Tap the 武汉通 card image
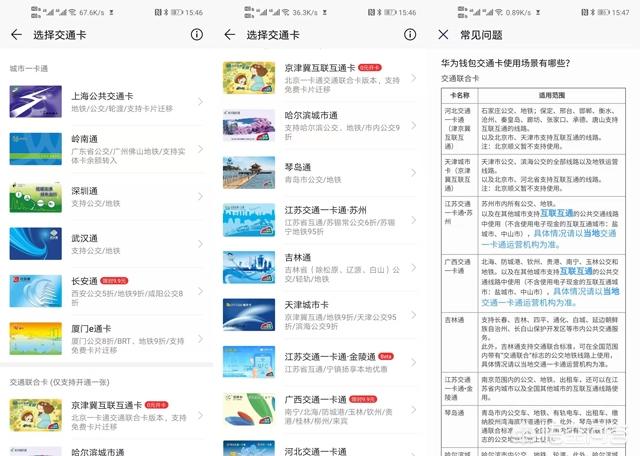Viewport: 640px width, 456px height. pyautogui.click(x=36, y=243)
